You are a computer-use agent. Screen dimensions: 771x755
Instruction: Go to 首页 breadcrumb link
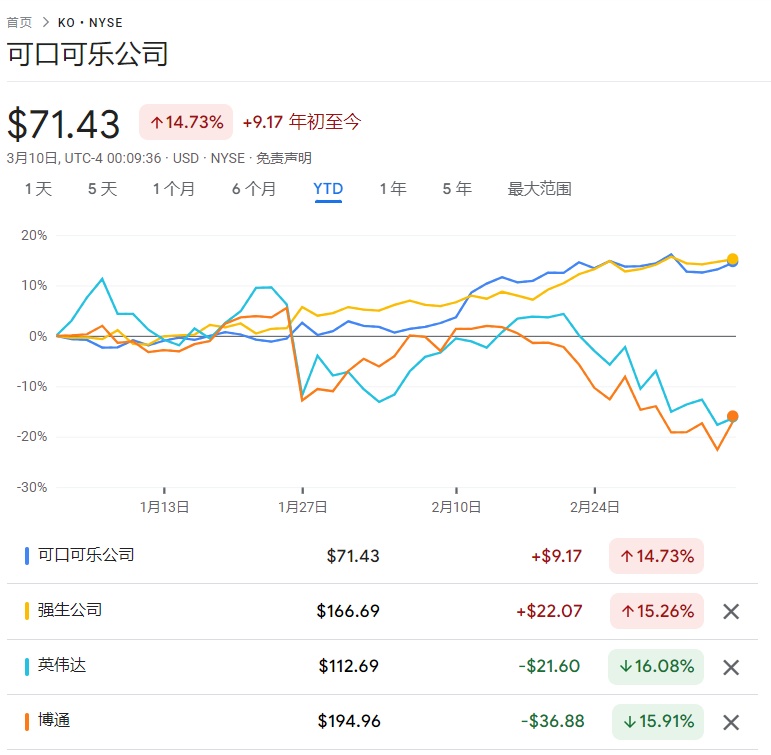[x=19, y=22]
